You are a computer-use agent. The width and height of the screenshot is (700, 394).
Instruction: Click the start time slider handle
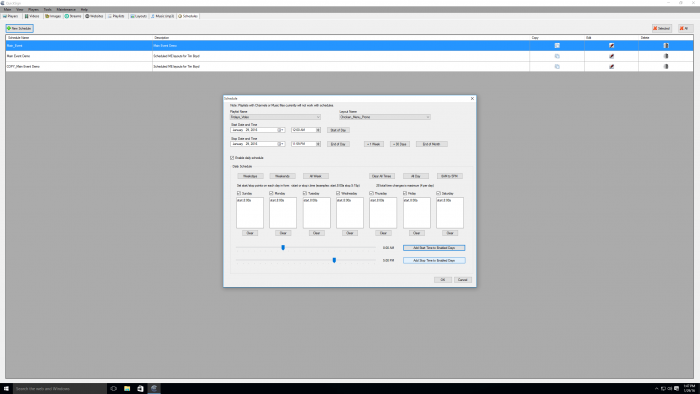point(283,248)
